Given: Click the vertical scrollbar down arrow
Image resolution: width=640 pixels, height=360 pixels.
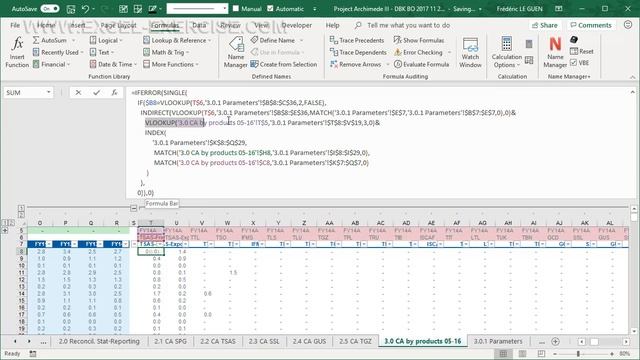Looking at the screenshot, I should click(x=633, y=331).
